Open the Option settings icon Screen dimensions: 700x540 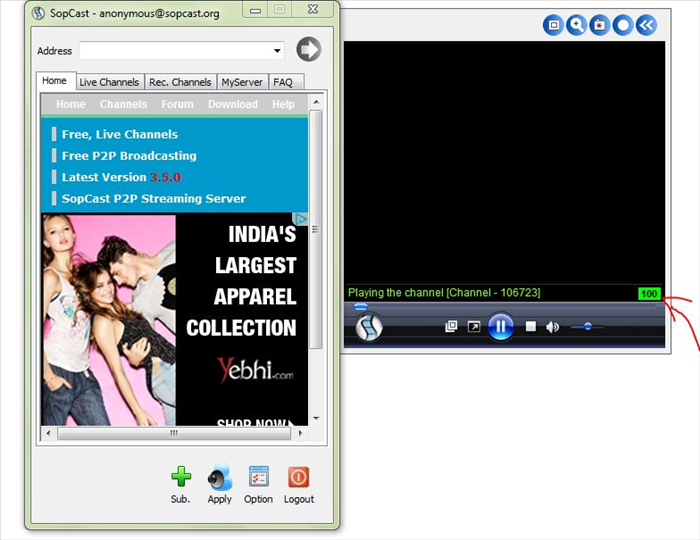258,477
